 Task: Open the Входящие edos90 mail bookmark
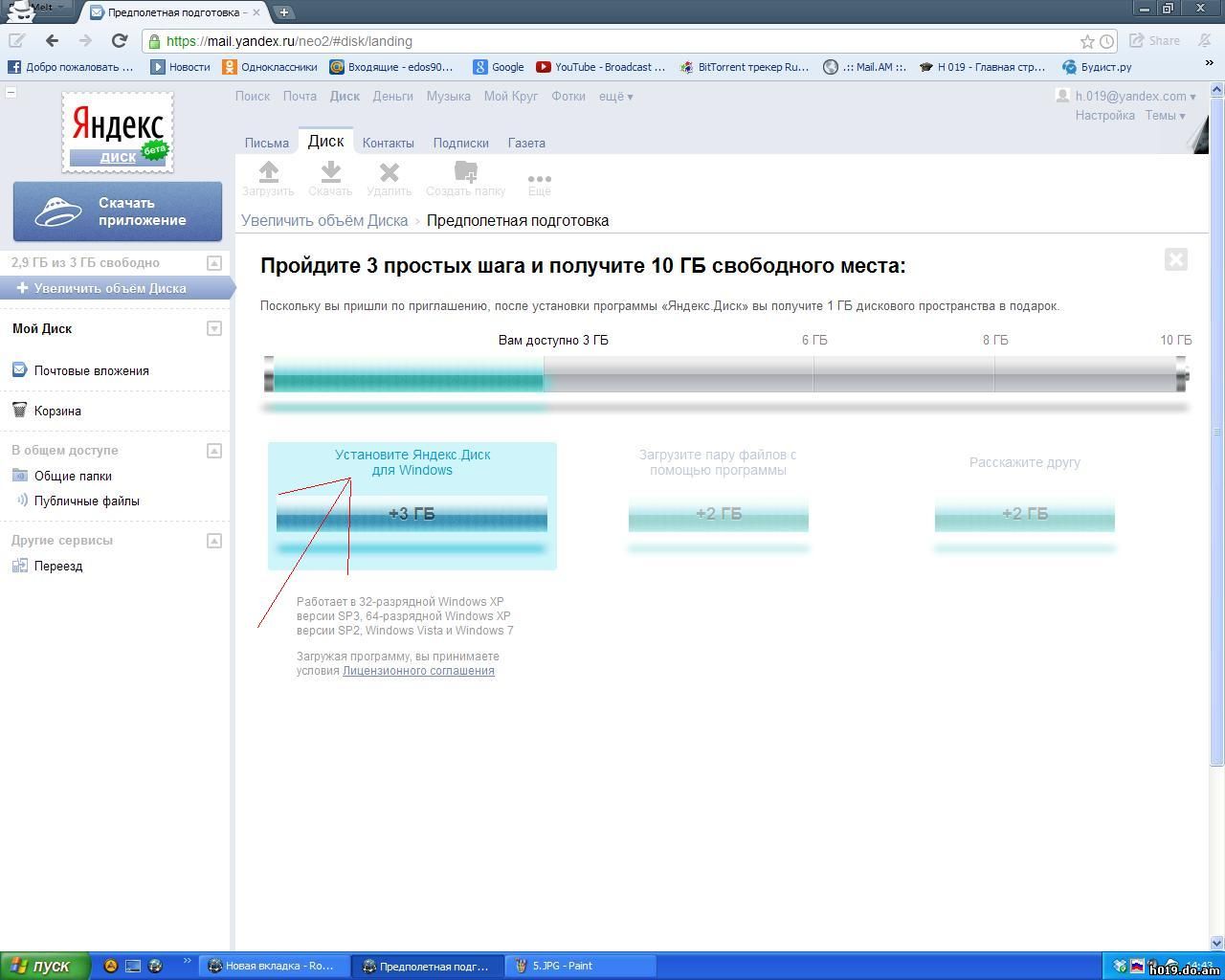(391, 67)
